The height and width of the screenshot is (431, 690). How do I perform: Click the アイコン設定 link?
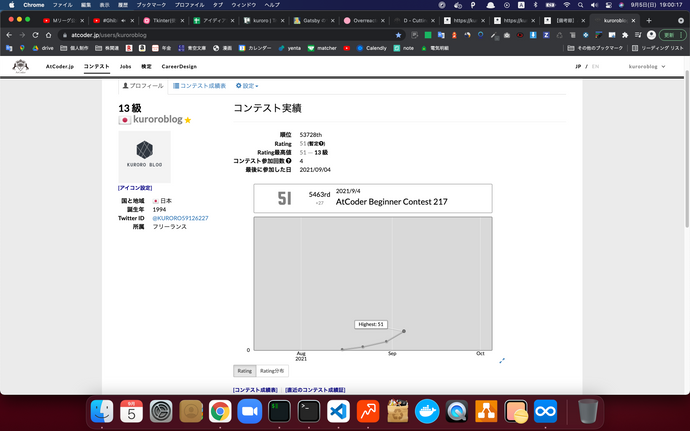tap(135, 188)
